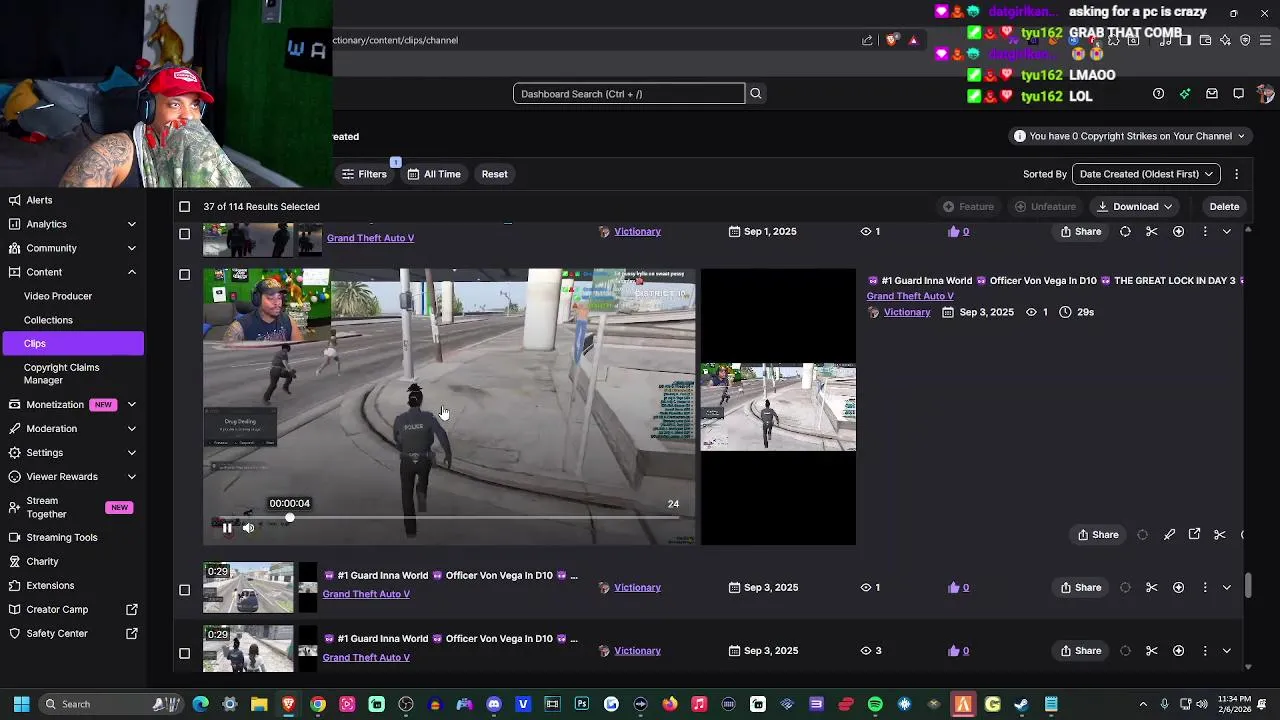
Task: Click scissors icon in the 3-views Sep 3 row
Action: coord(1152,651)
